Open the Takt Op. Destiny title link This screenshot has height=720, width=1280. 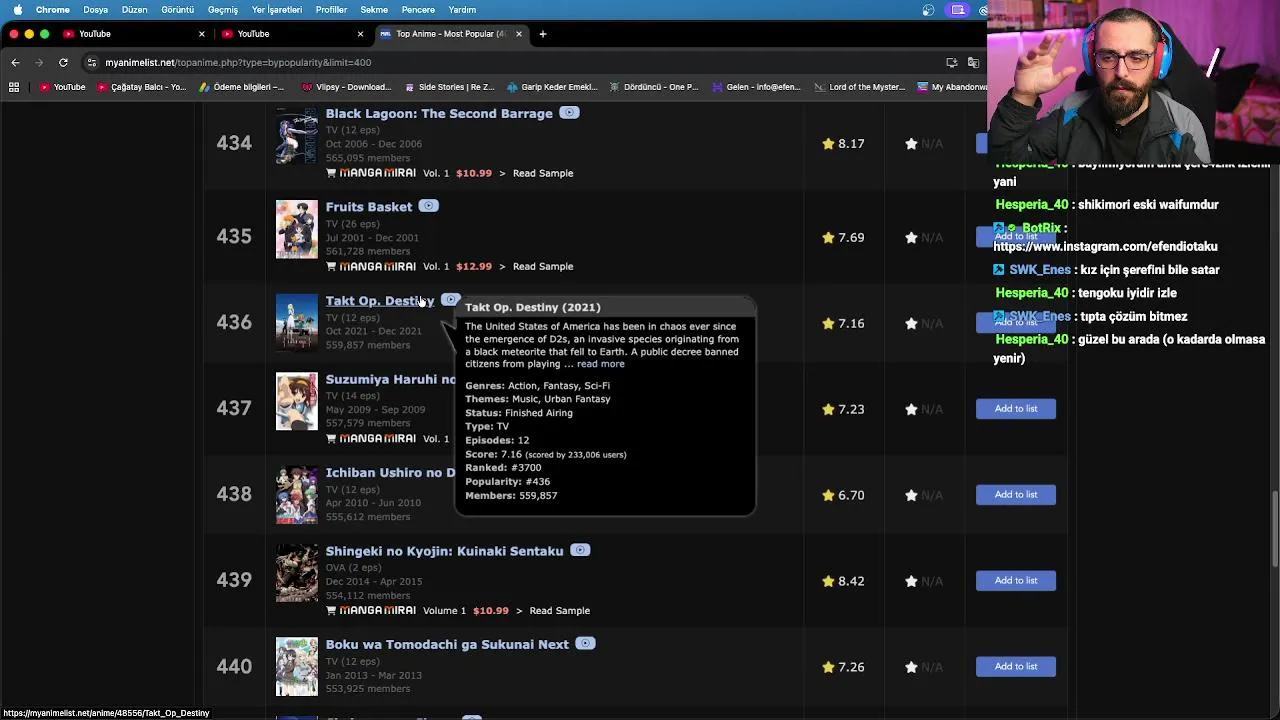coord(380,301)
